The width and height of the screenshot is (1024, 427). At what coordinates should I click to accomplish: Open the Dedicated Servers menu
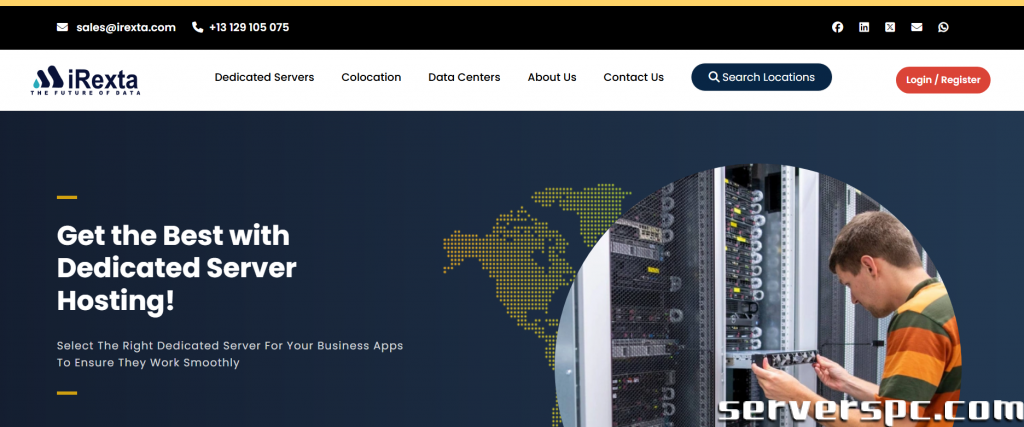[x=264, y=77]
